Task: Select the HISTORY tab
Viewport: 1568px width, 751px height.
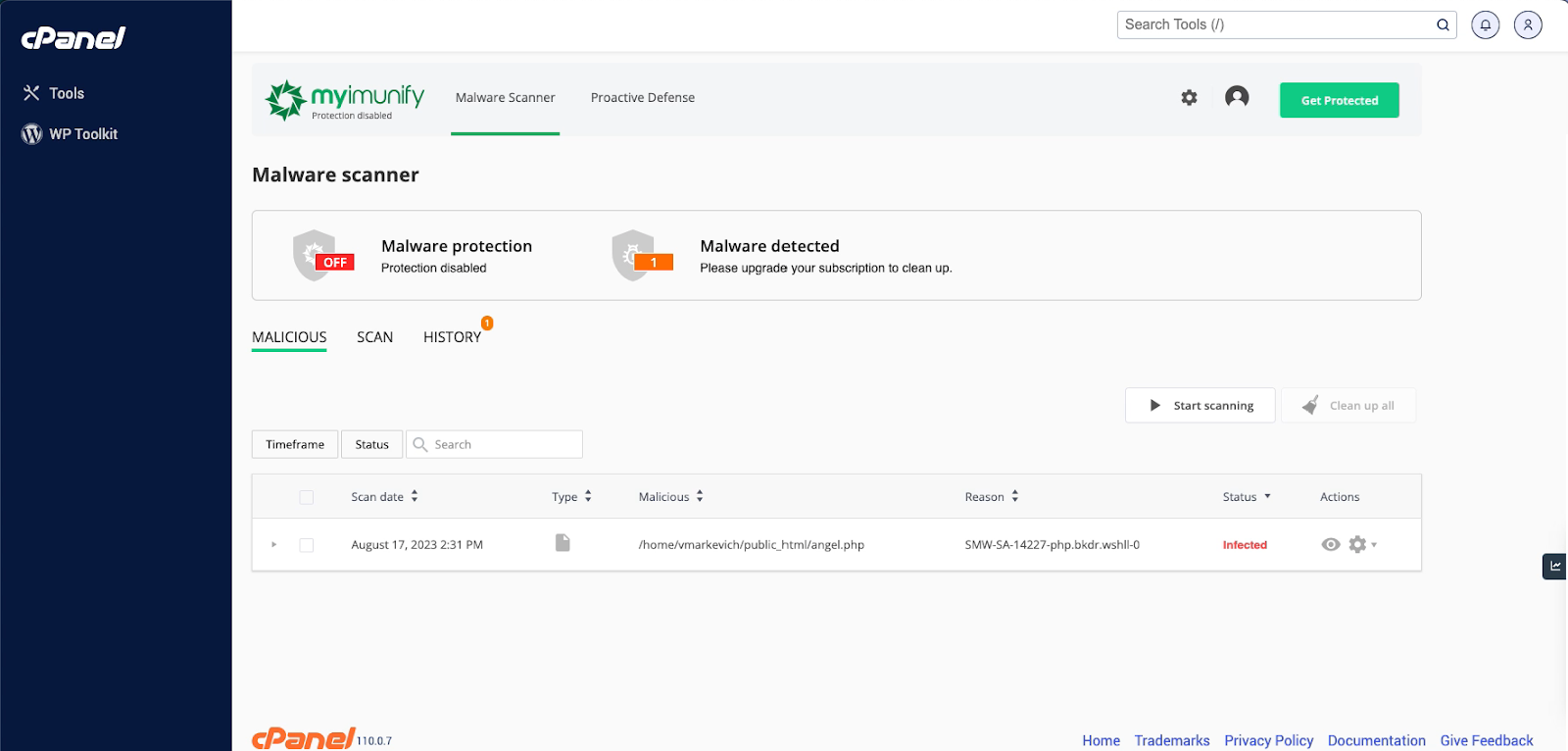Action: [x=452, y=337]
